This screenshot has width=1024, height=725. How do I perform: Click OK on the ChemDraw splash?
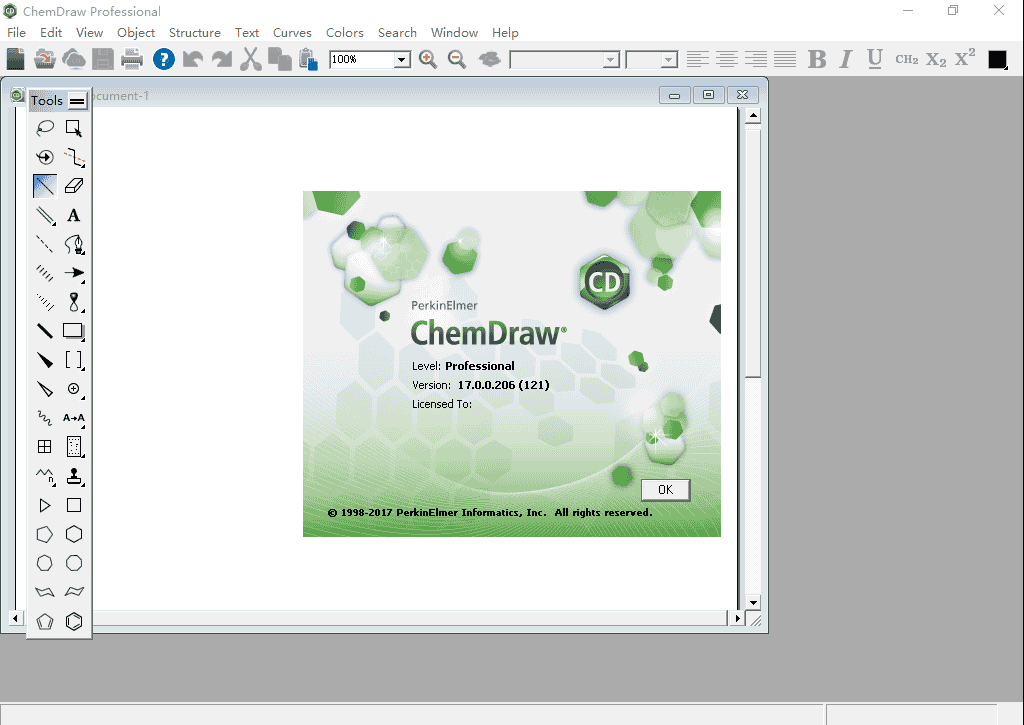pyautogui.click(x=665, y=489)
